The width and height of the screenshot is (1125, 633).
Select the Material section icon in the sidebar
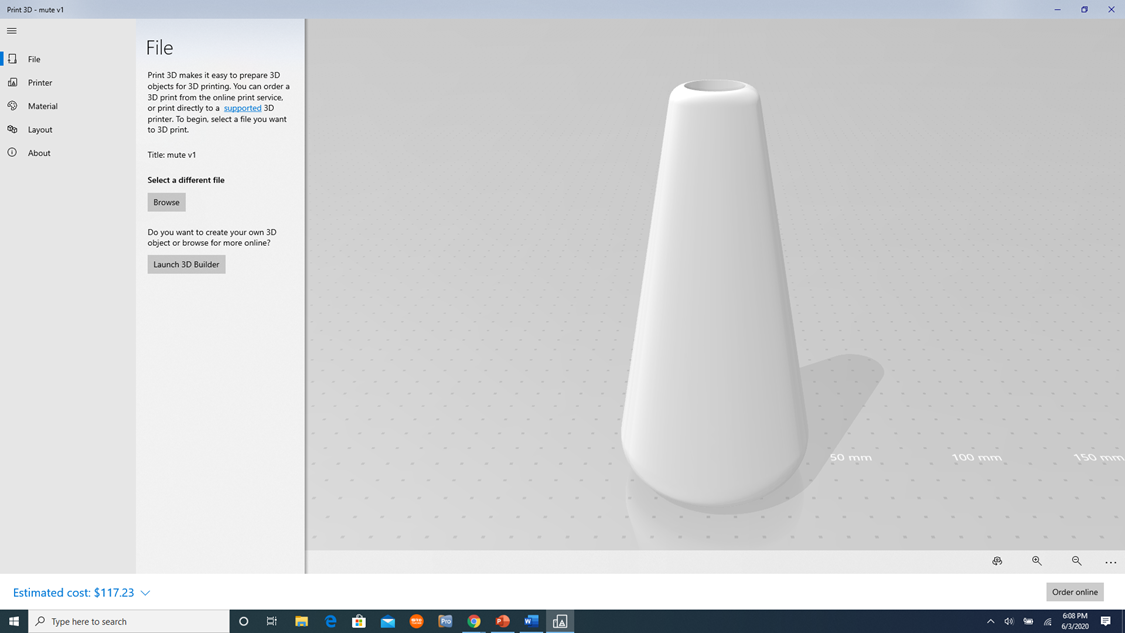point(13,105)
